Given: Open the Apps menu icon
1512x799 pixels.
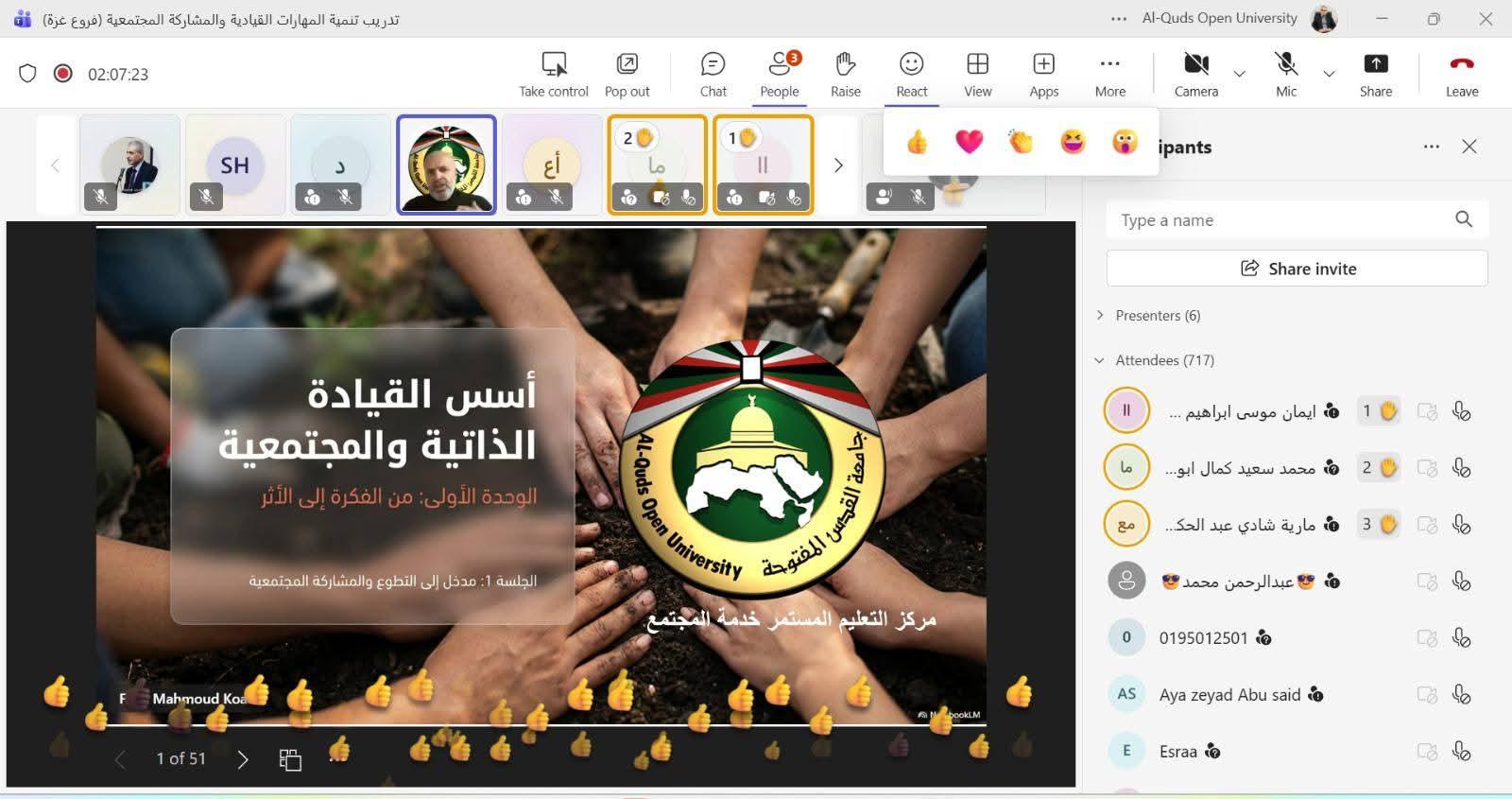Looking at the screenshot, I should click(x=1043, y=74).
